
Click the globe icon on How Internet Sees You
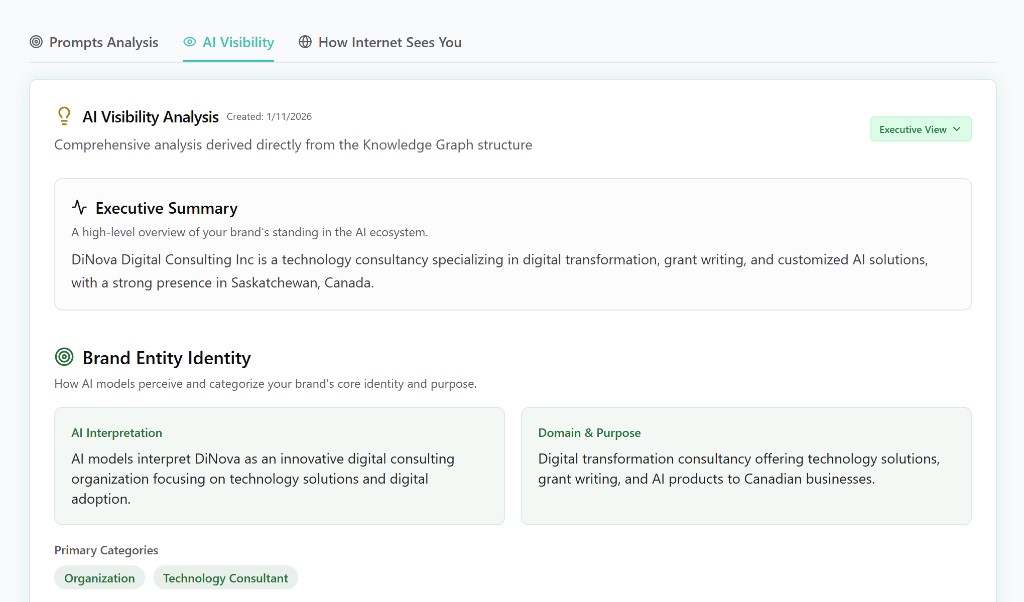305,42
